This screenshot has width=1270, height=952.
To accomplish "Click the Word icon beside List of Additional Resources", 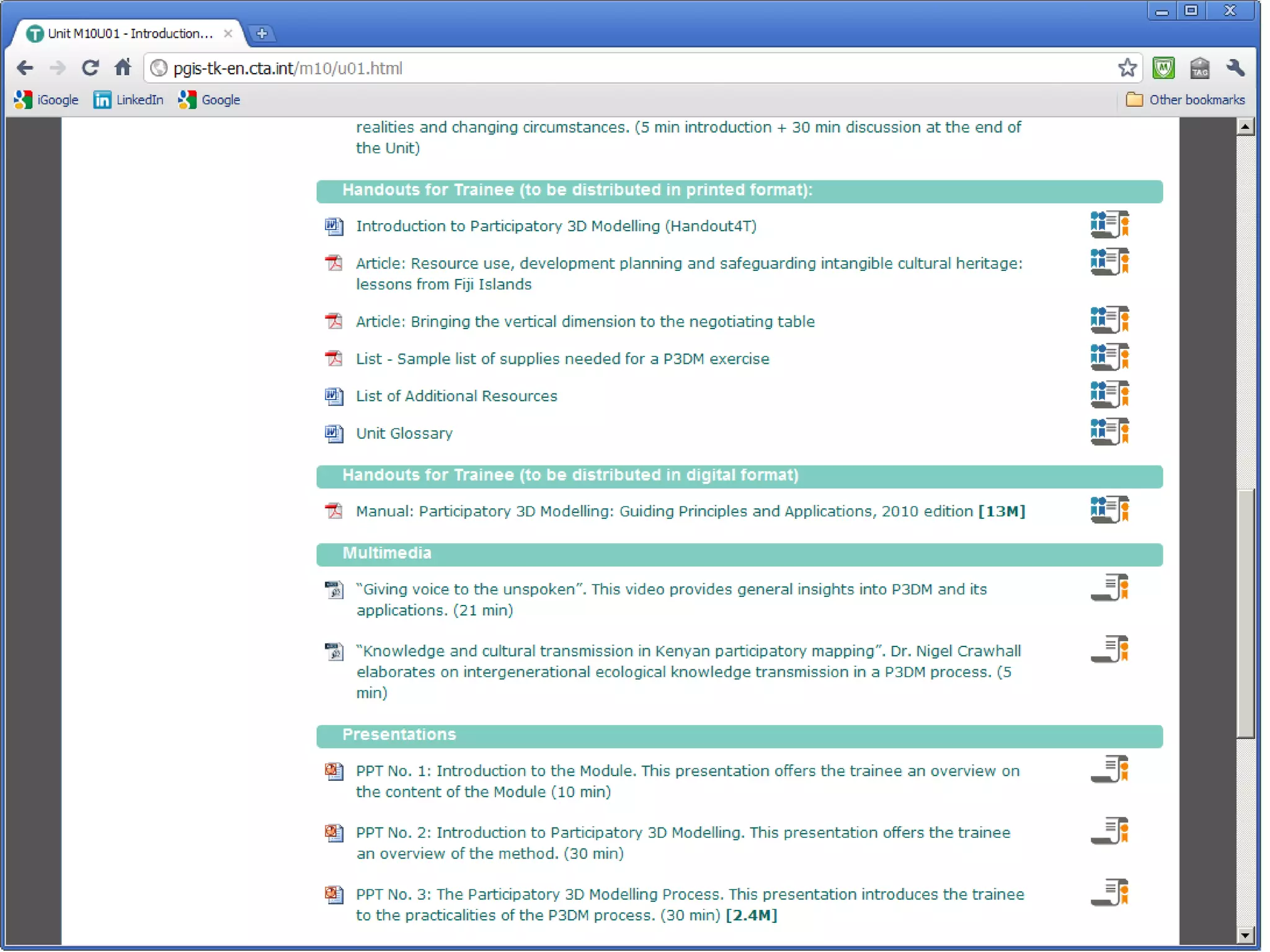I will [x=334, y=396].
